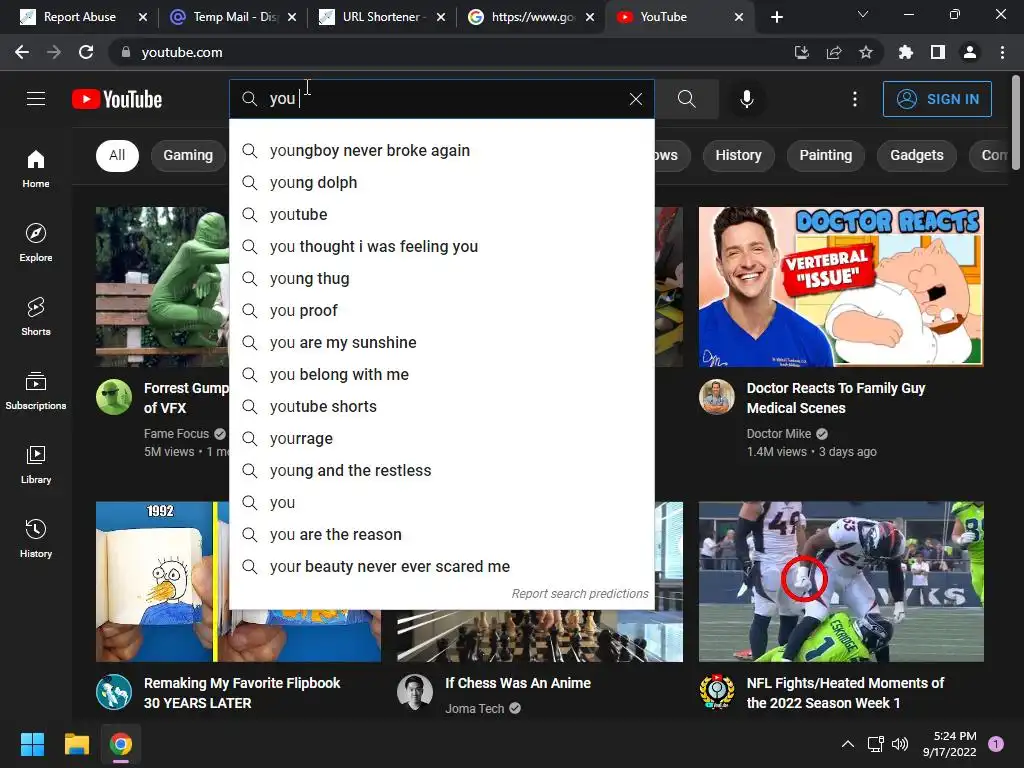Show hidden system tray icons
The width and height of the screenshot is (1024, 768).
click(848, 744)
